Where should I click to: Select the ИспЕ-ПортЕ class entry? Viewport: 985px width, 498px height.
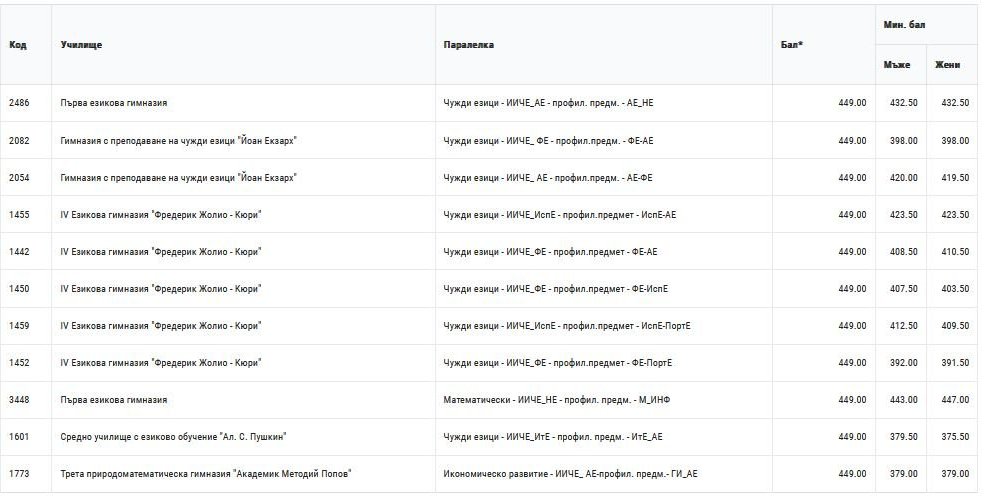(567, 326)
